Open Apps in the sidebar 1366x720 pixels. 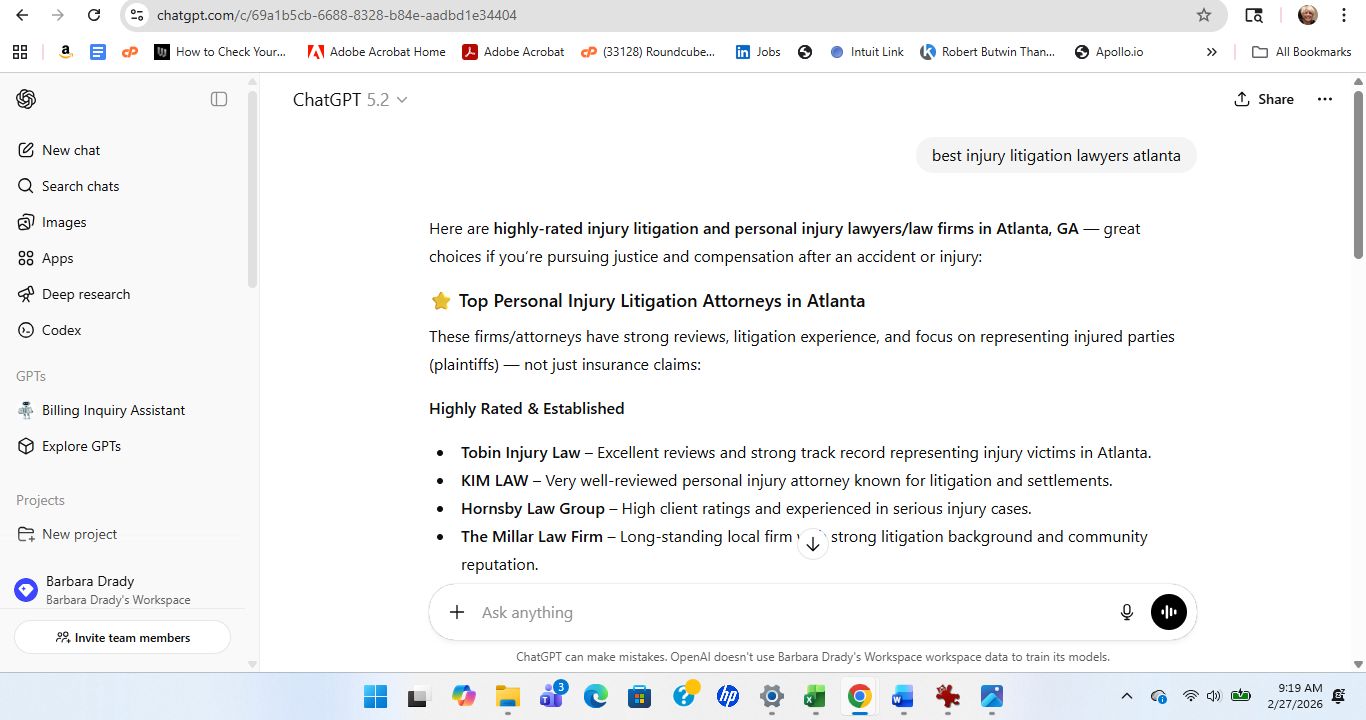(47, 258)
